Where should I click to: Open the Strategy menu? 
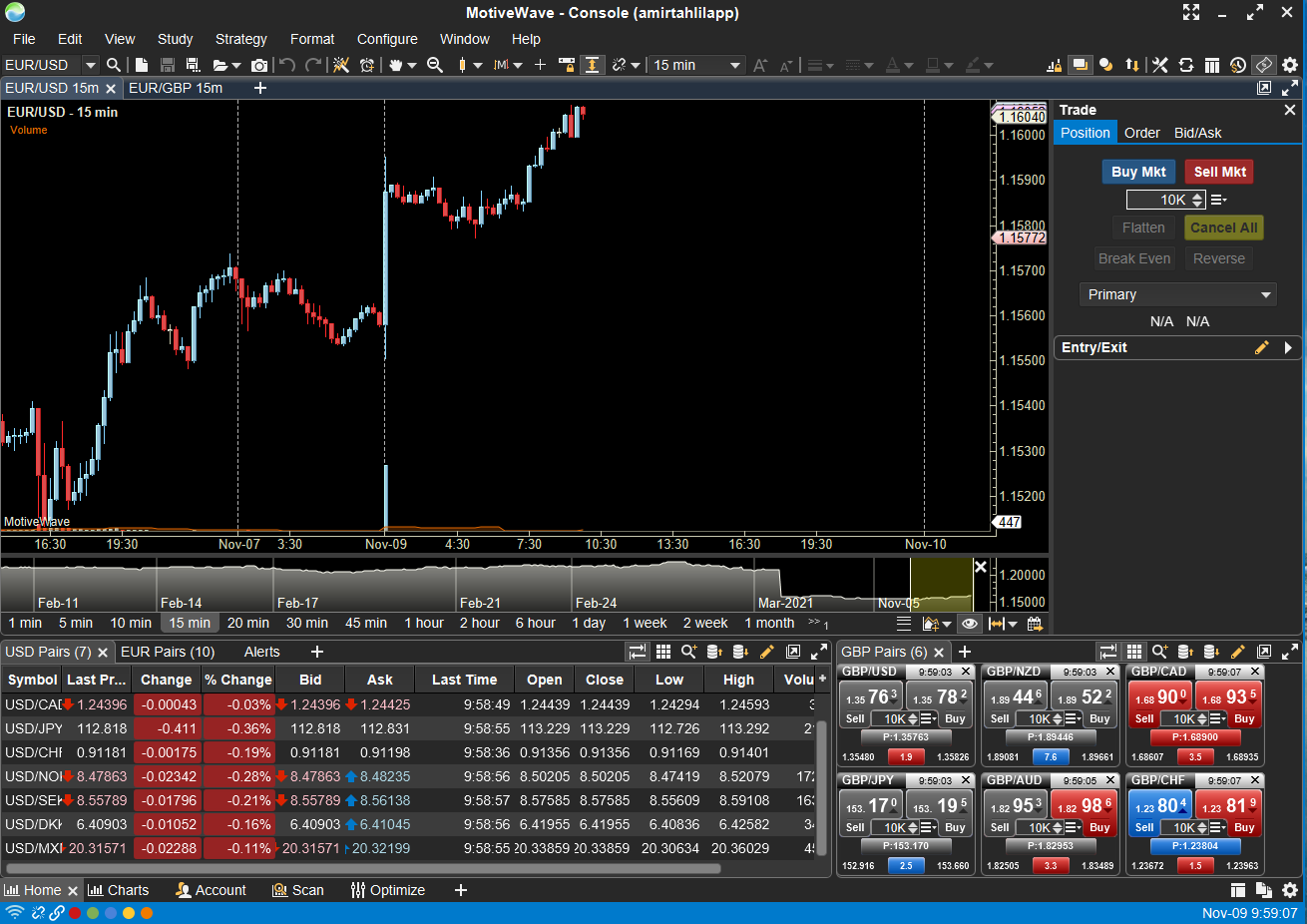tap(241, 39)
